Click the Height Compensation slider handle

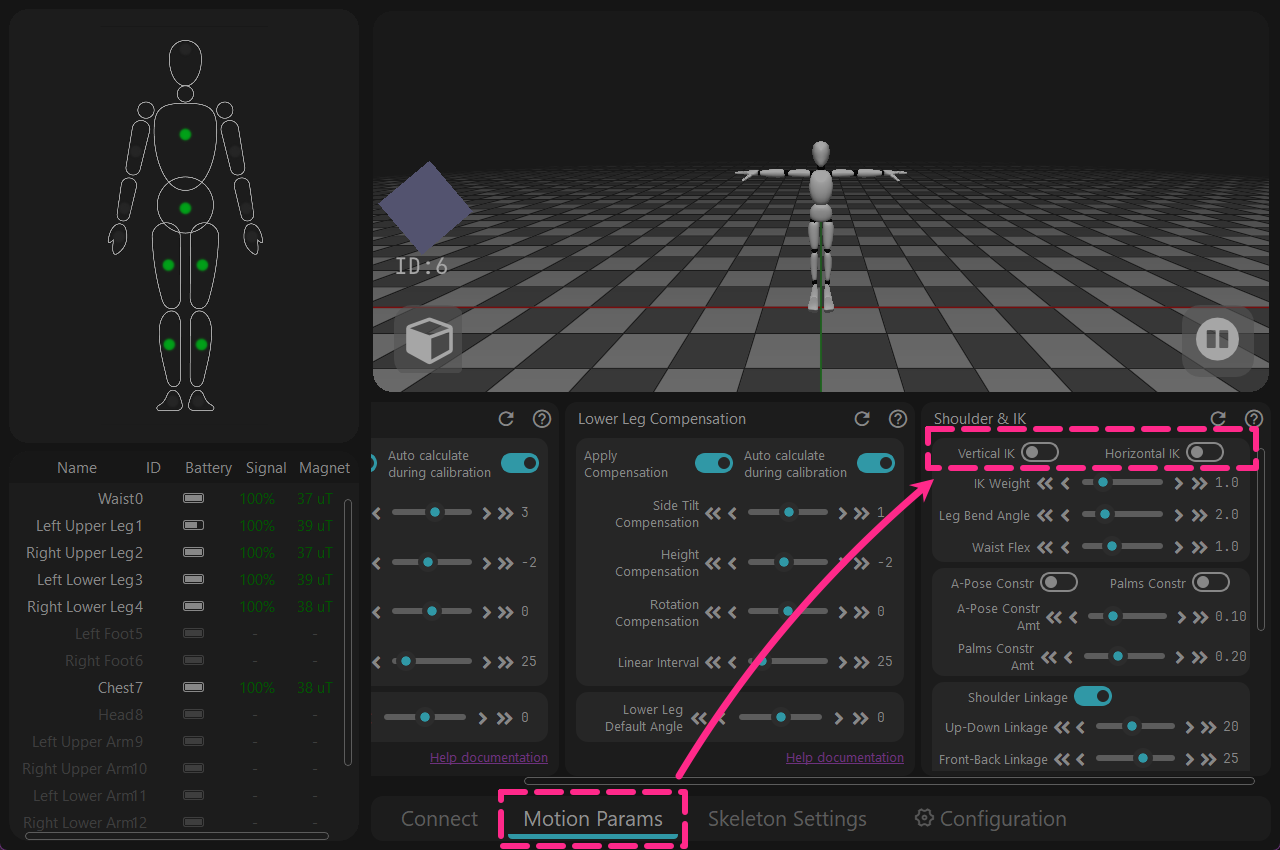point(784,562)
